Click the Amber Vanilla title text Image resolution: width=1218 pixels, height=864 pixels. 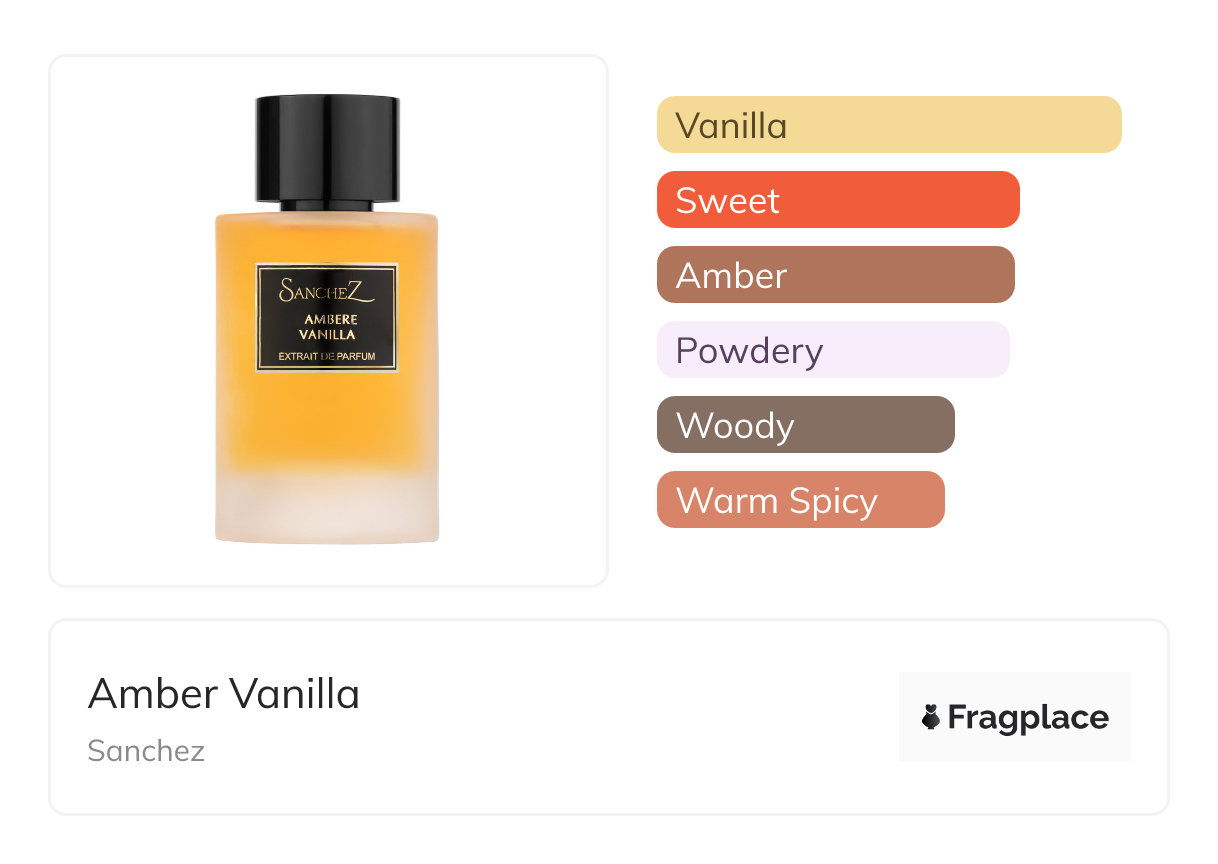224,694
